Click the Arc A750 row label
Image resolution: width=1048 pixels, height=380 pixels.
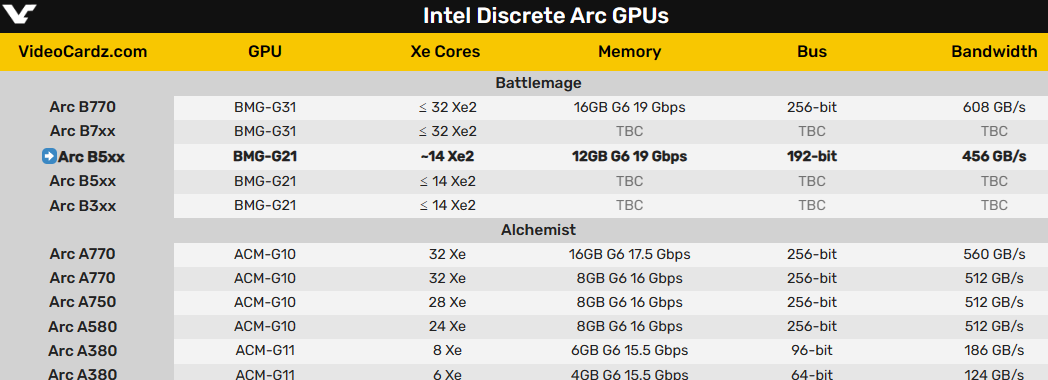coord(83,302)
